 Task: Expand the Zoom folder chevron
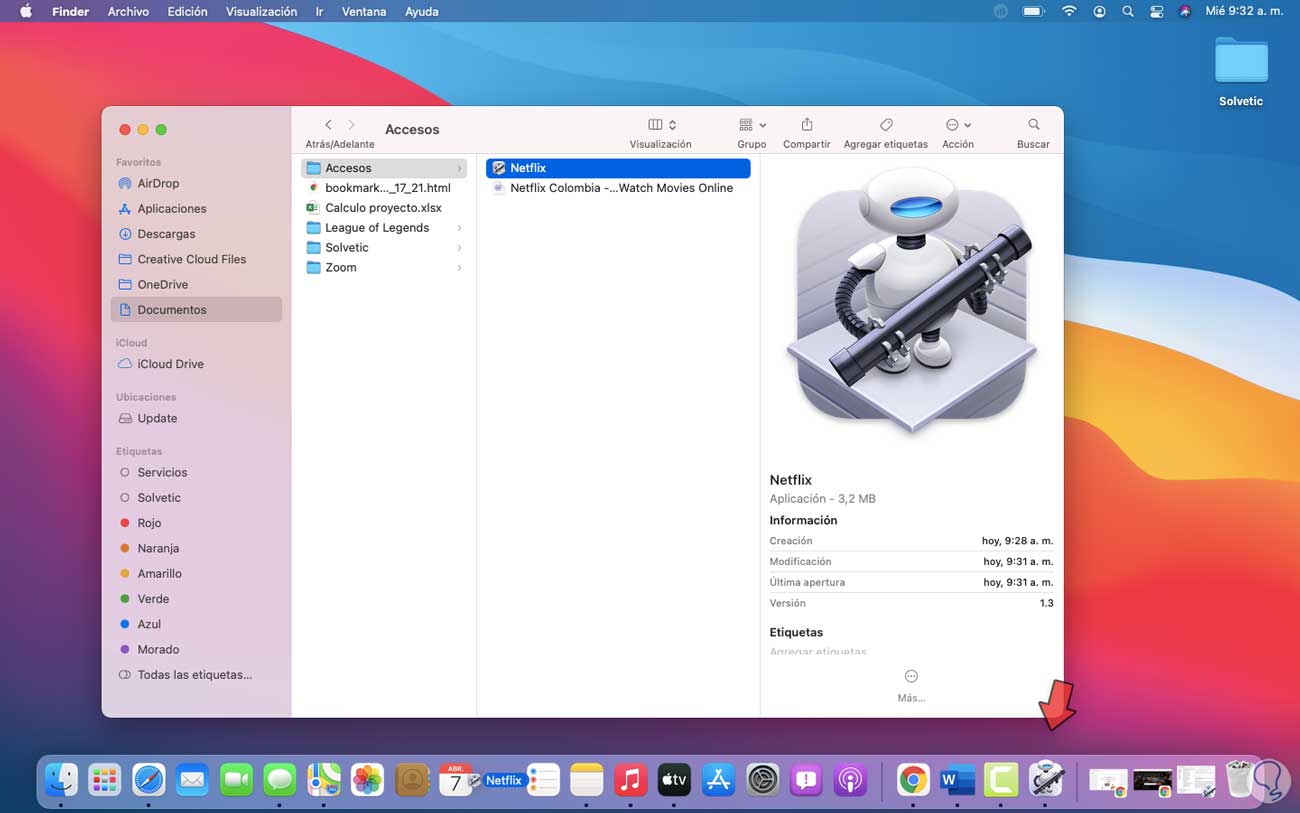tap(459, 268)
